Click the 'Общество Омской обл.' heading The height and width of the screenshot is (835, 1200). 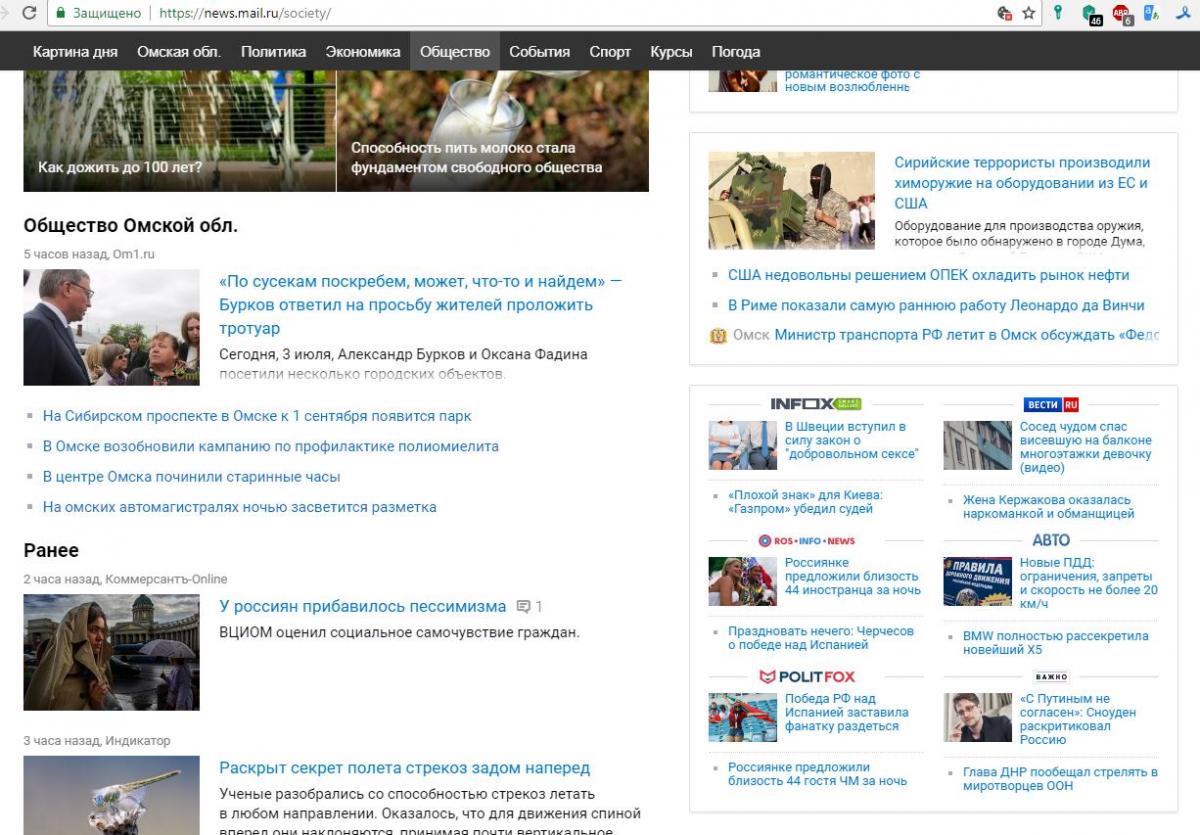(x=131, y=225)
